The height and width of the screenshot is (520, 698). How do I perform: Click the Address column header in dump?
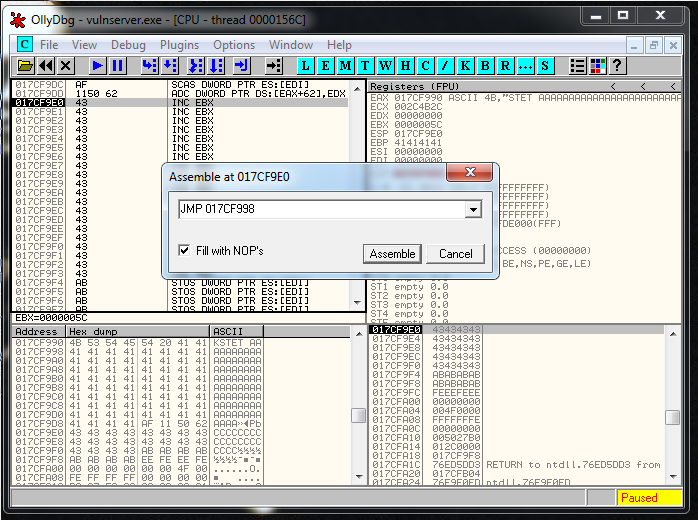pyautogui.click(x=39, y=332)
